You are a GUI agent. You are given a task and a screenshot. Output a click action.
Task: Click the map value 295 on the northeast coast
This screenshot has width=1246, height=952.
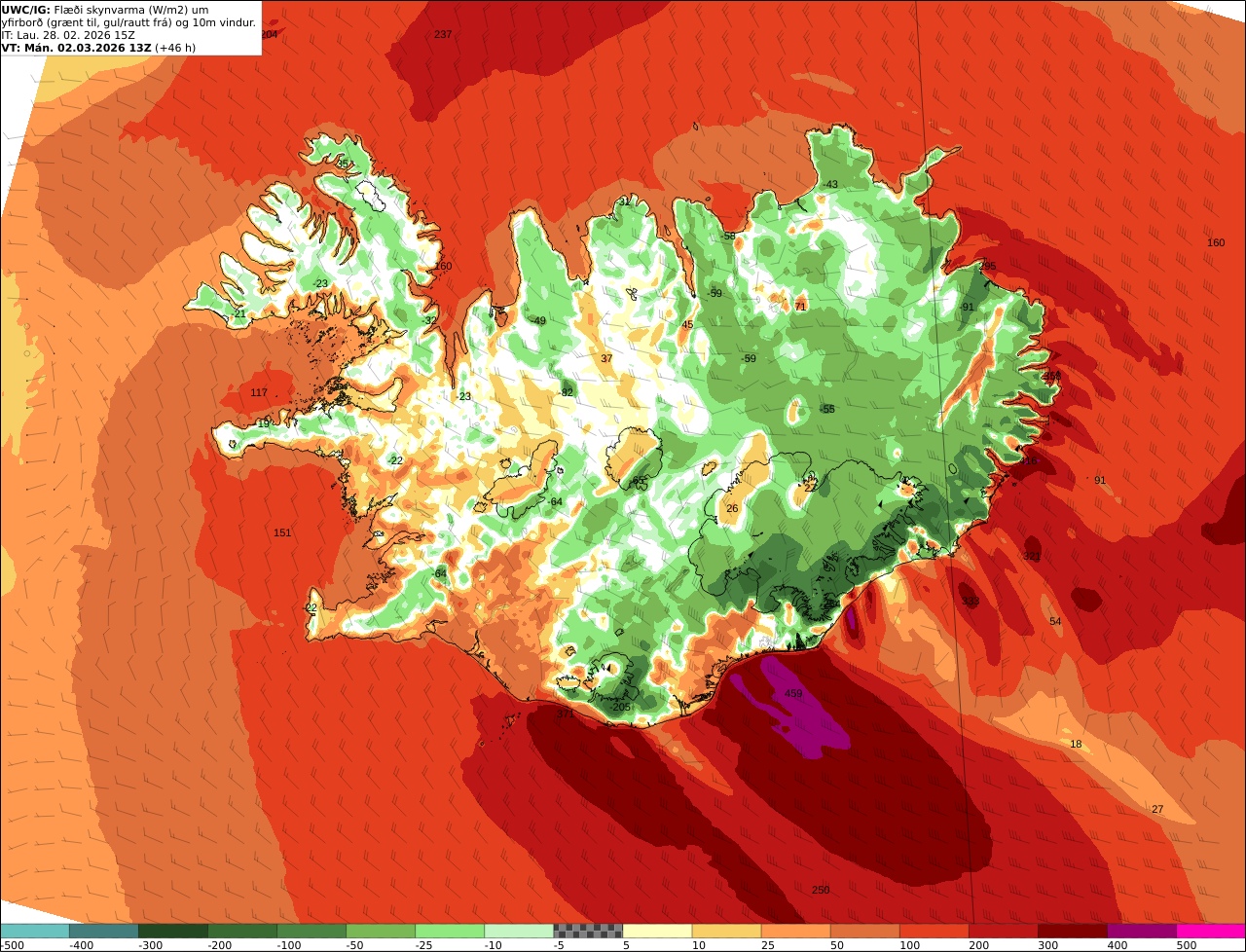tap(988, 267)
